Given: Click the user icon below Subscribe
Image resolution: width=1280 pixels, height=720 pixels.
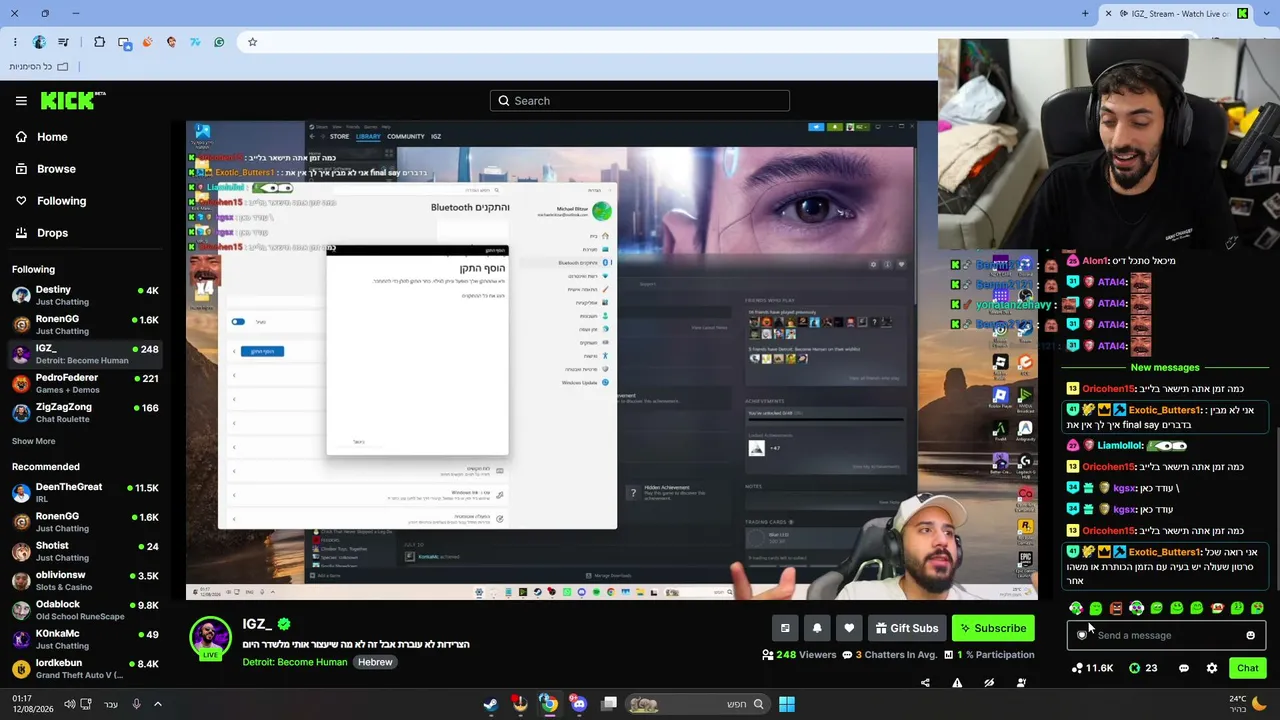Looking at the screenshot, I should [x=1021, y=683].
